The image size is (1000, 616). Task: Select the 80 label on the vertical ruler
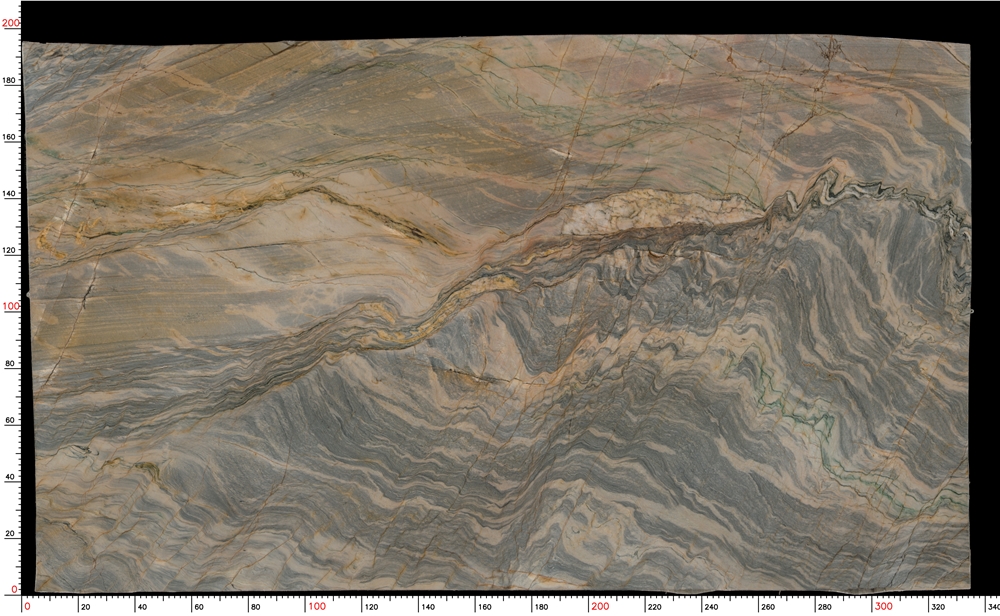pyautogui.click(x=10, y=364)
